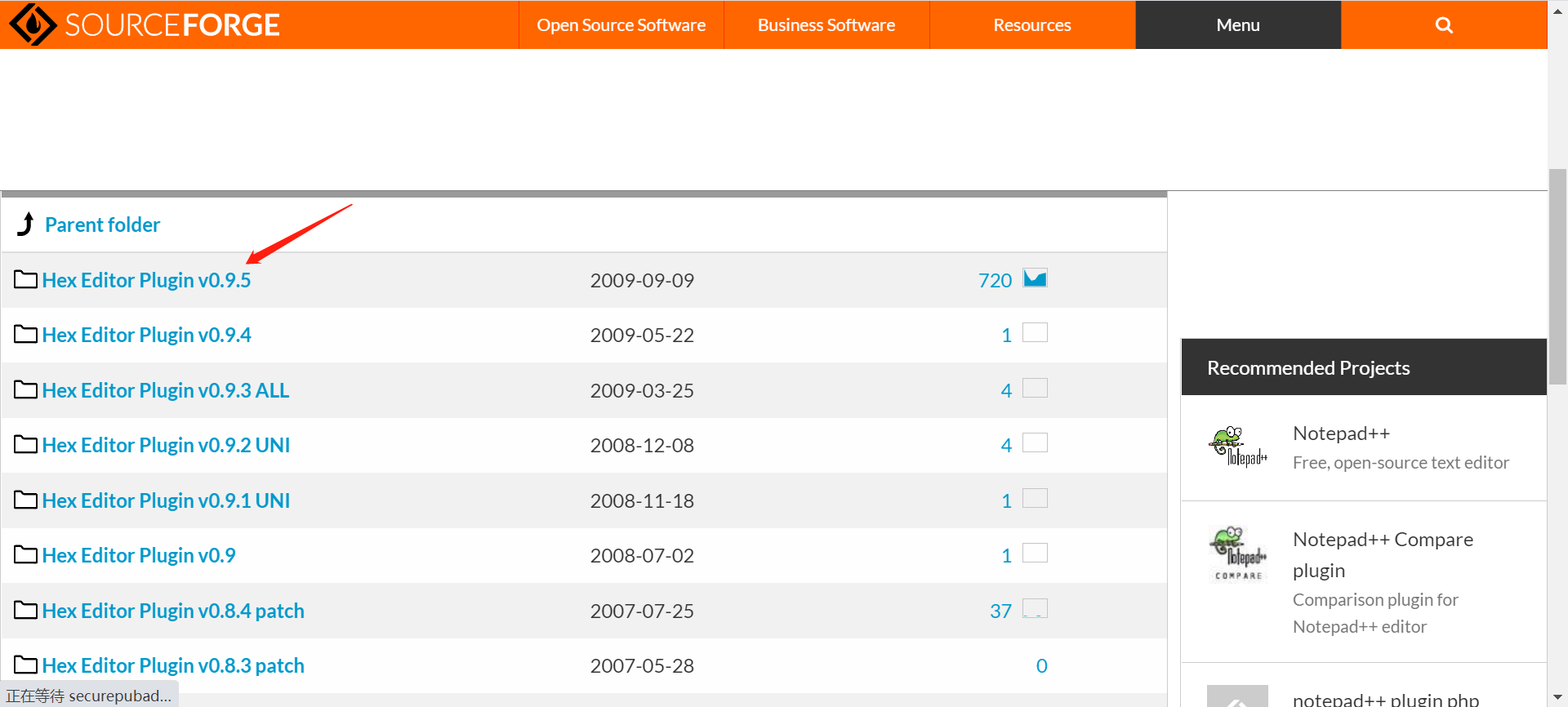The width and height of the screenshot is (1568, 707).
Task: Click the SourceForge diamond logo icon
Action: pyautogui.click(x=33, y=24)
